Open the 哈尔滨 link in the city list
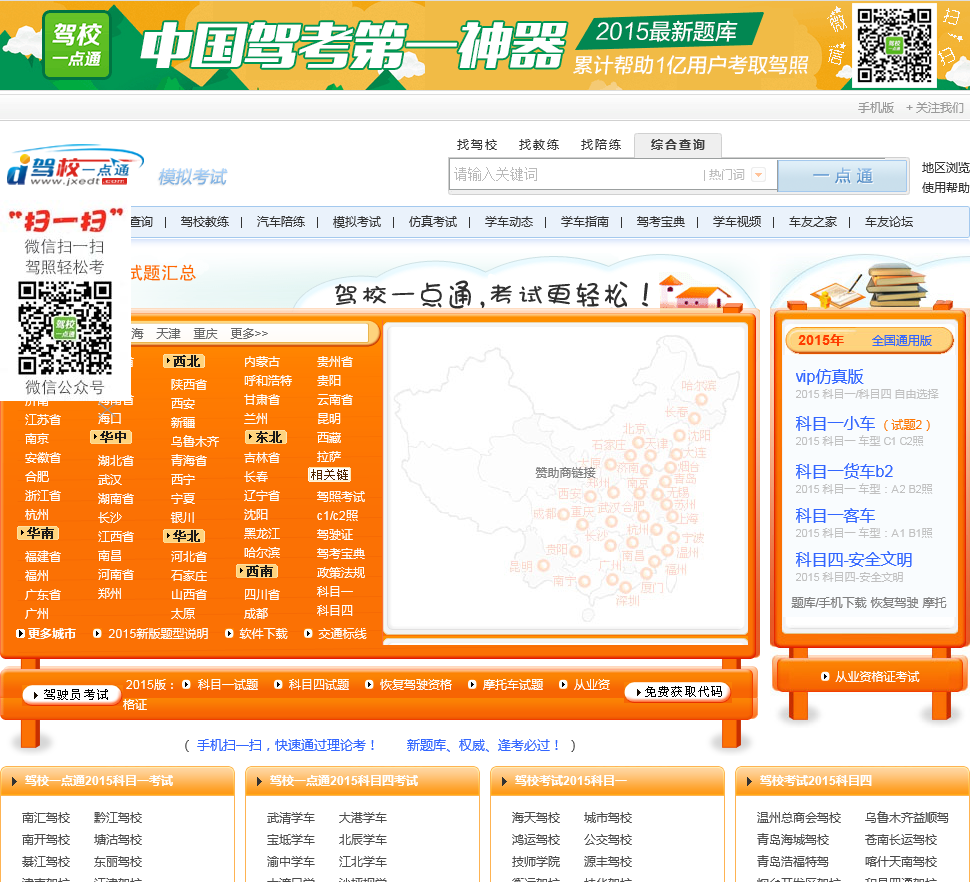970x882 pixels. tap(262, 552)
